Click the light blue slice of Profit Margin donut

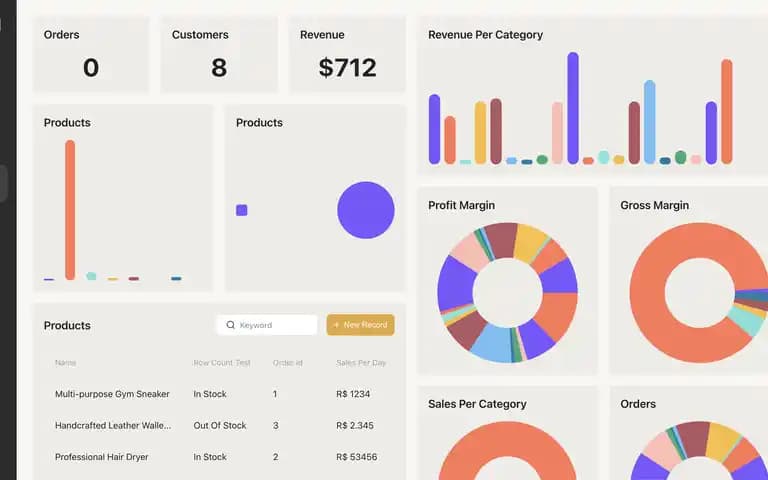(492, 342)
